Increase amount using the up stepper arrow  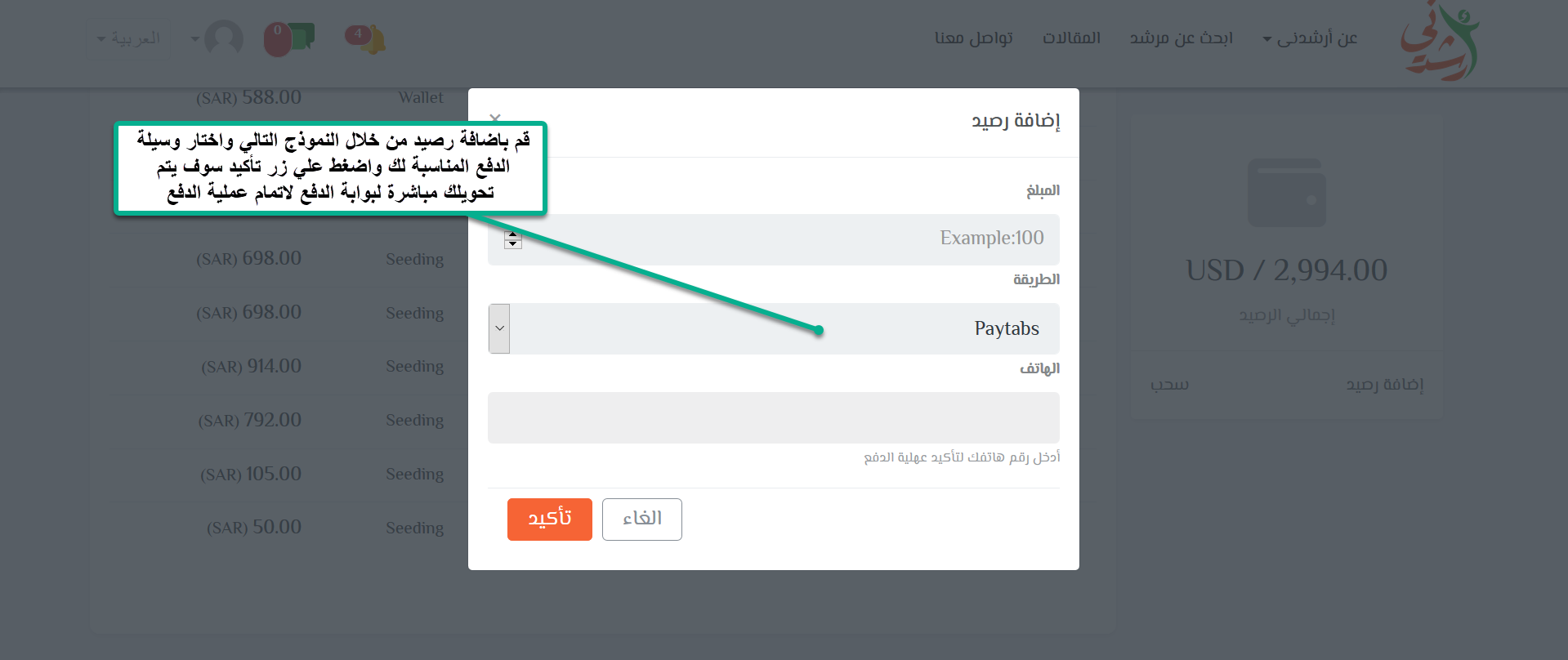click(x=513, y=235)
